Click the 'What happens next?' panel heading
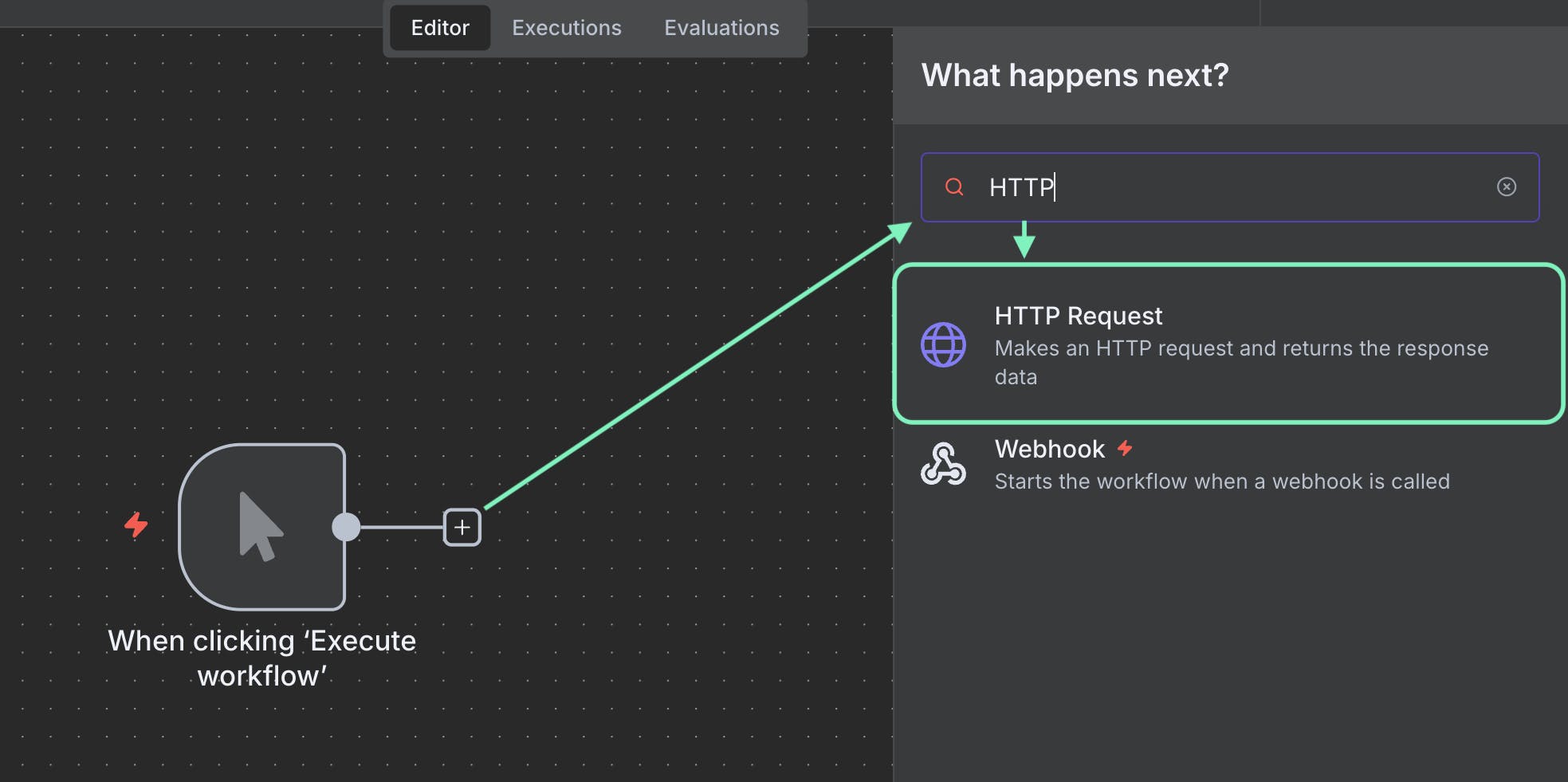 click(1075, 75)
